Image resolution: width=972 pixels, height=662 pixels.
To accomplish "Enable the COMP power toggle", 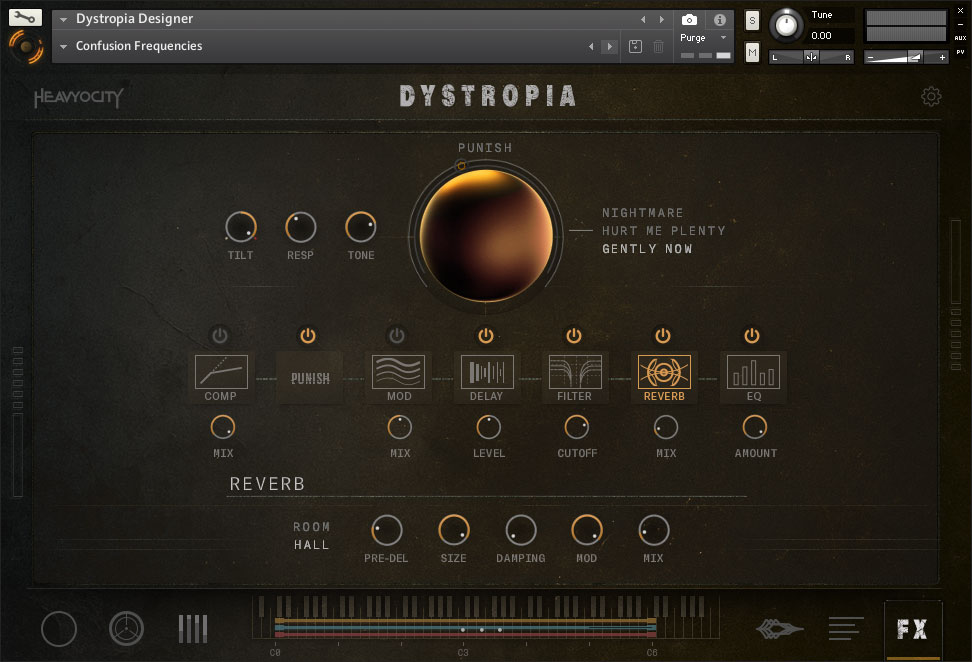I will pyautogui.click(x=220, y=335).
